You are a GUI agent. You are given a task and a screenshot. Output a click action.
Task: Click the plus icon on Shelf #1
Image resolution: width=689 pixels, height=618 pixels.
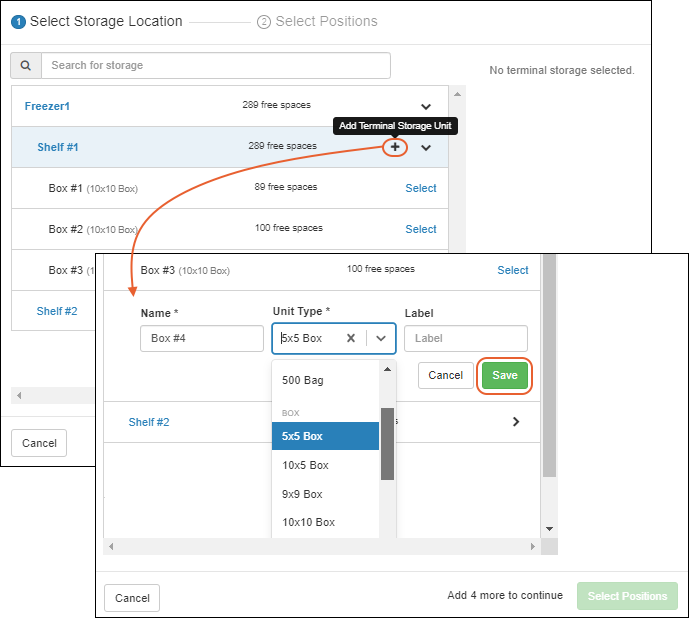coord(395,148)
